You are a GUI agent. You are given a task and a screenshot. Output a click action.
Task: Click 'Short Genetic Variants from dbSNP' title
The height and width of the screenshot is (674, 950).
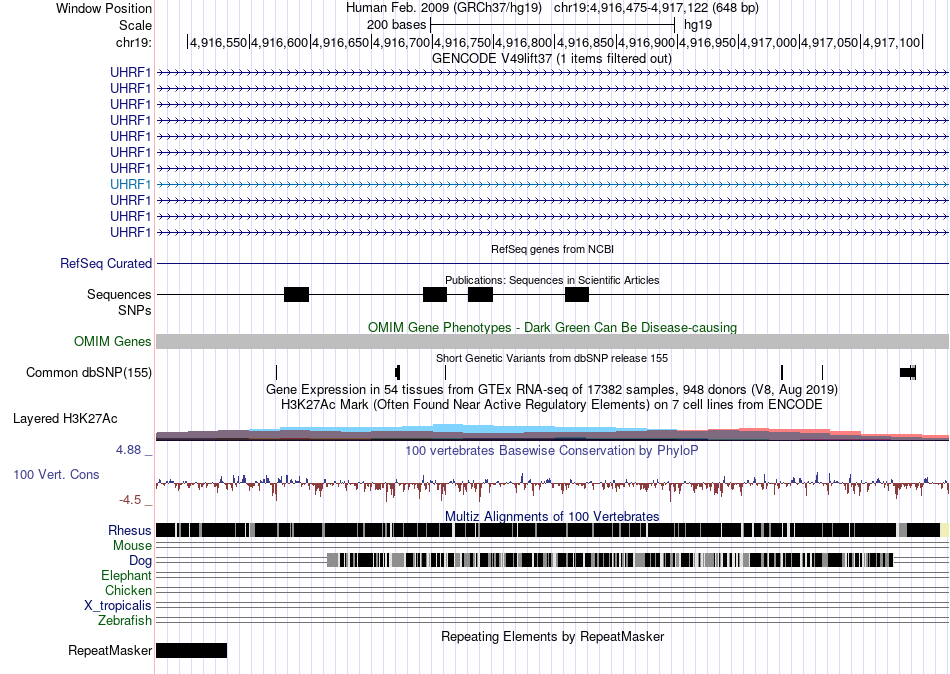coord(552,358)
